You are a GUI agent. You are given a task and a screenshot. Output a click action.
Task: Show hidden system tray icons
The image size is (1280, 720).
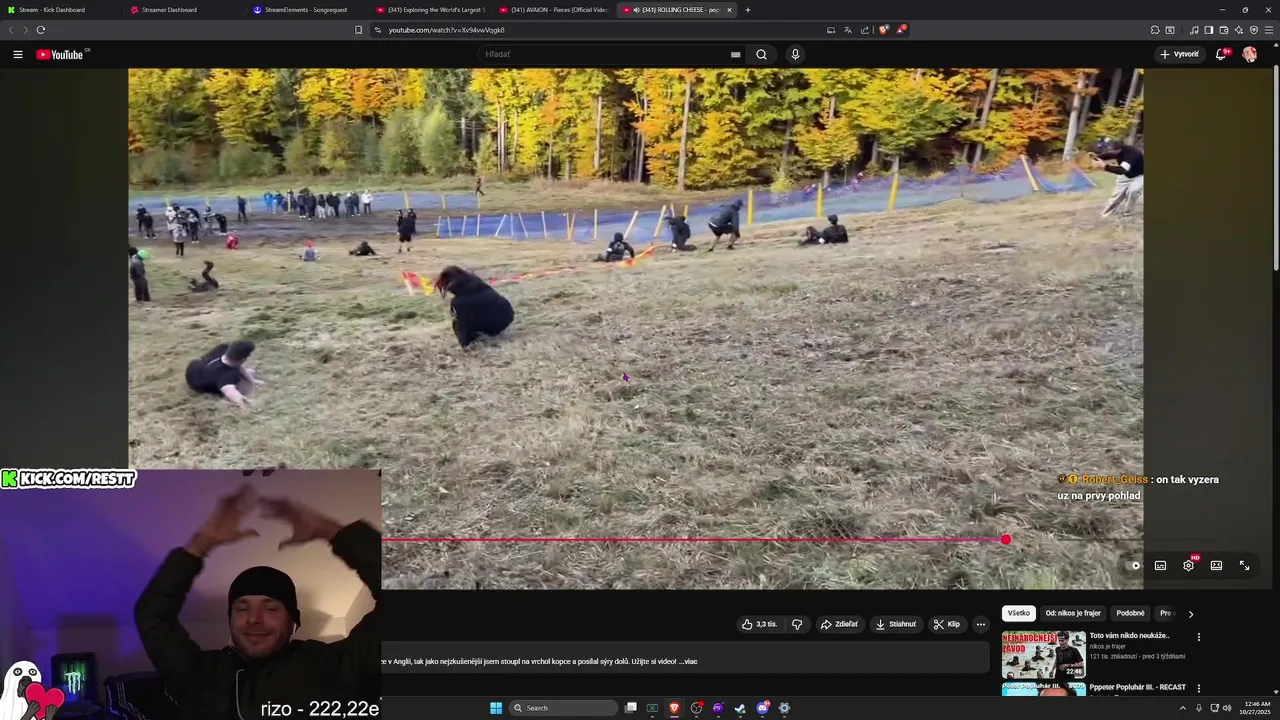click(x=1184, y=708)
